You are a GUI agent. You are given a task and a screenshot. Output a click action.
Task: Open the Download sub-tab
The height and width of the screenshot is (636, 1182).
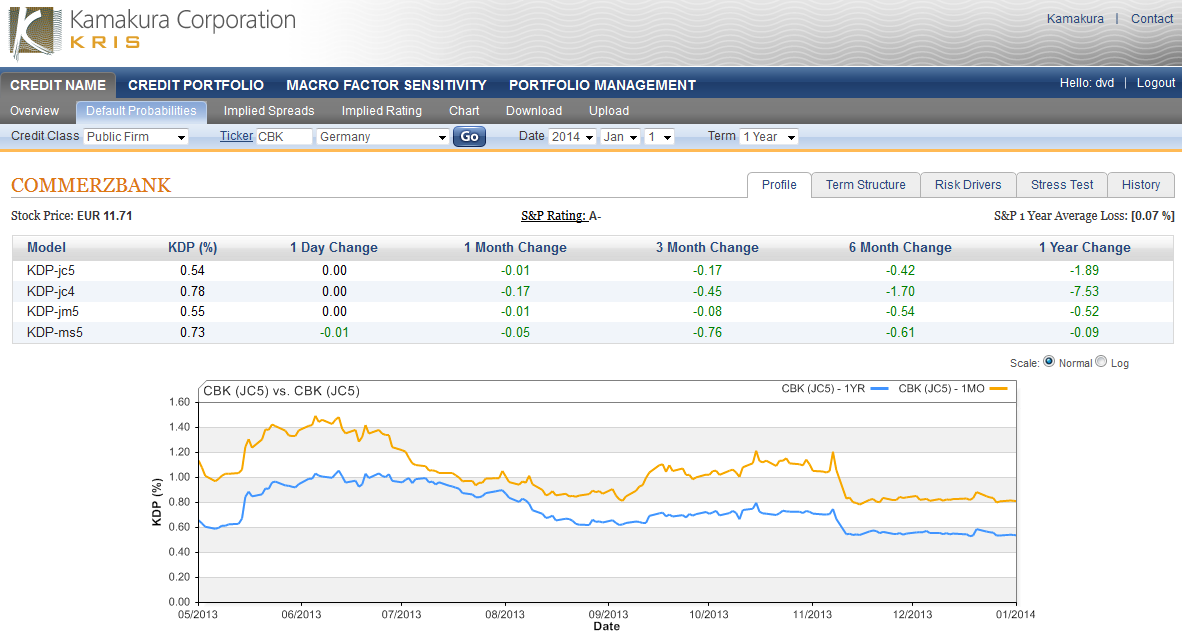(534, 111)
